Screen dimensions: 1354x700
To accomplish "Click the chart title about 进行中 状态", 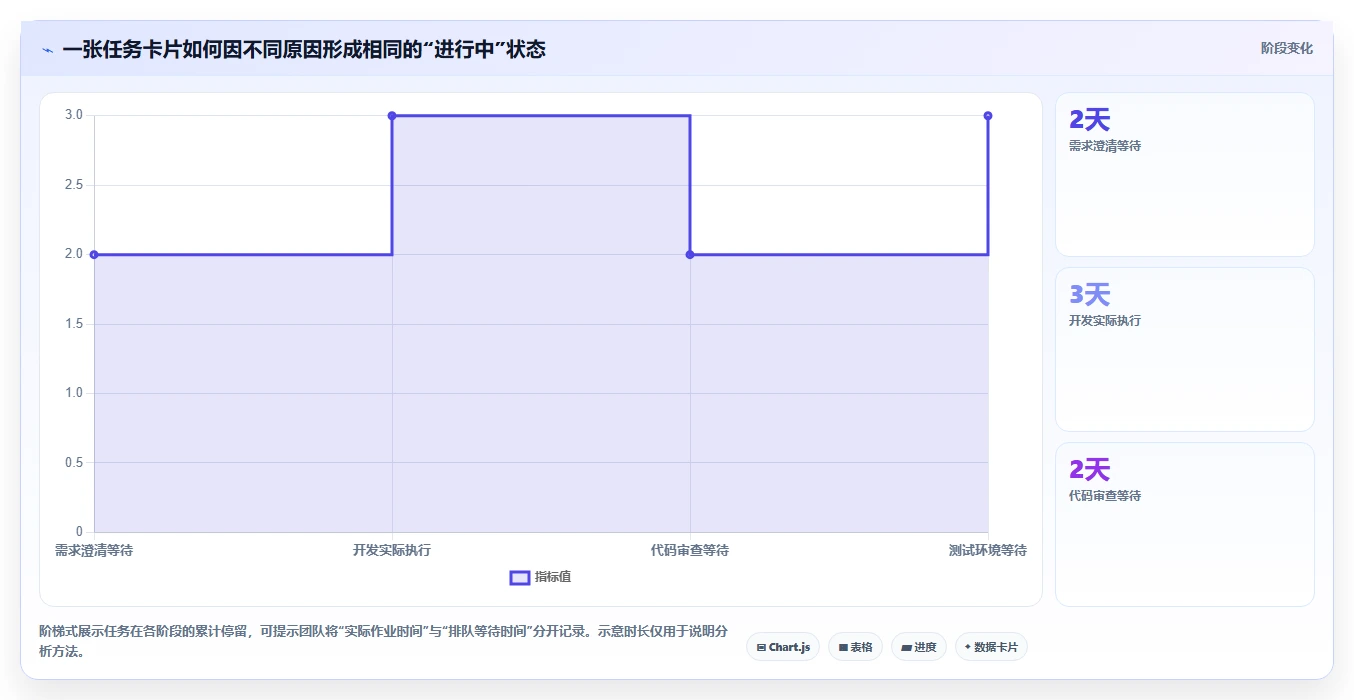I will pyautogui.click(x=304, y=49).
